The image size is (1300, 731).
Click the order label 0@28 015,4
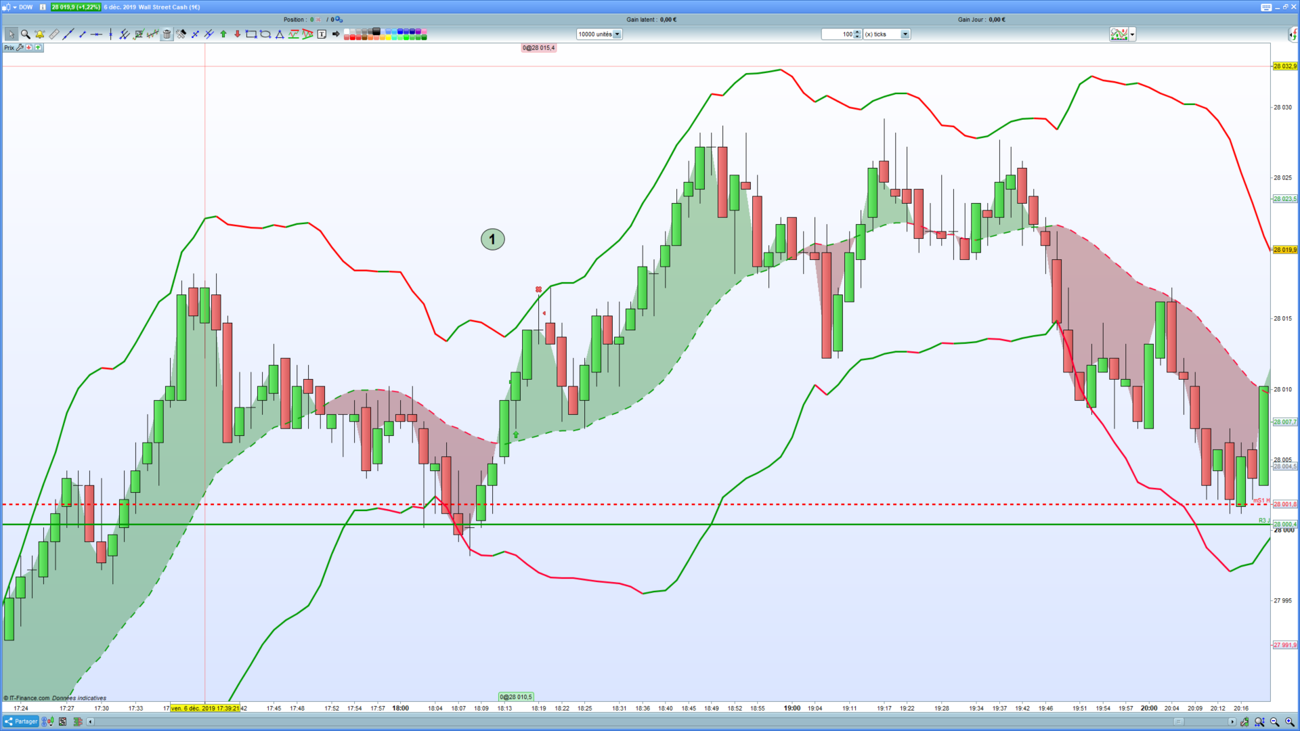(x=538, y=48)
